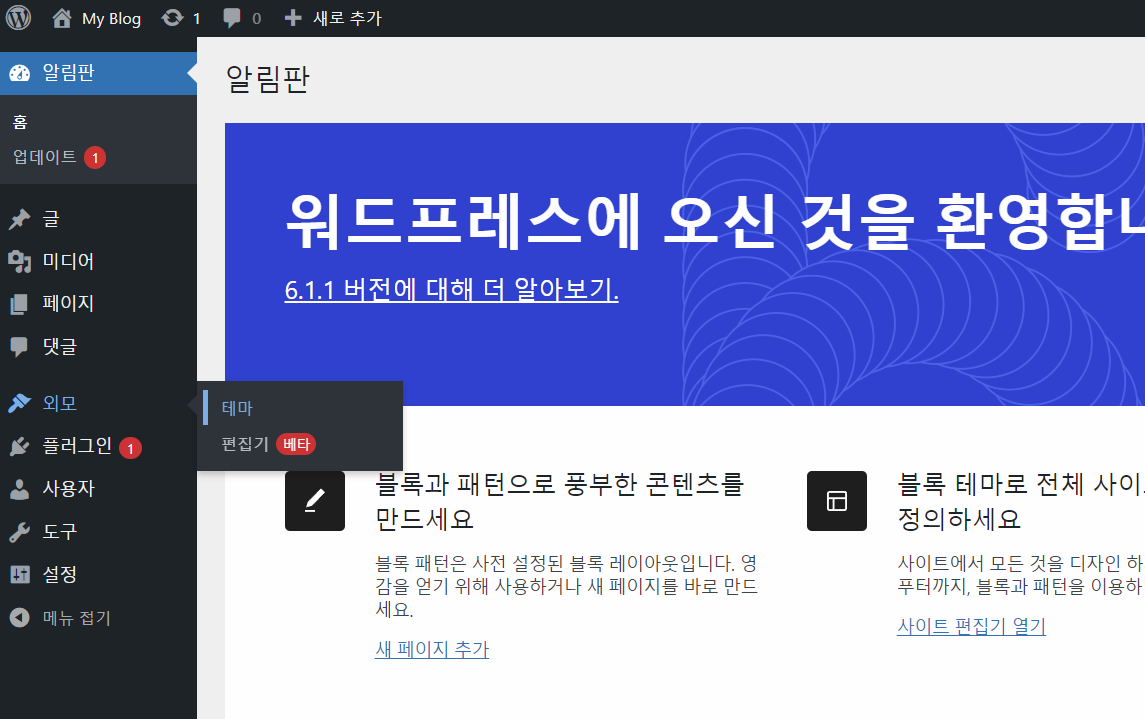Click the pushpin icon for 글

[20, 219]
